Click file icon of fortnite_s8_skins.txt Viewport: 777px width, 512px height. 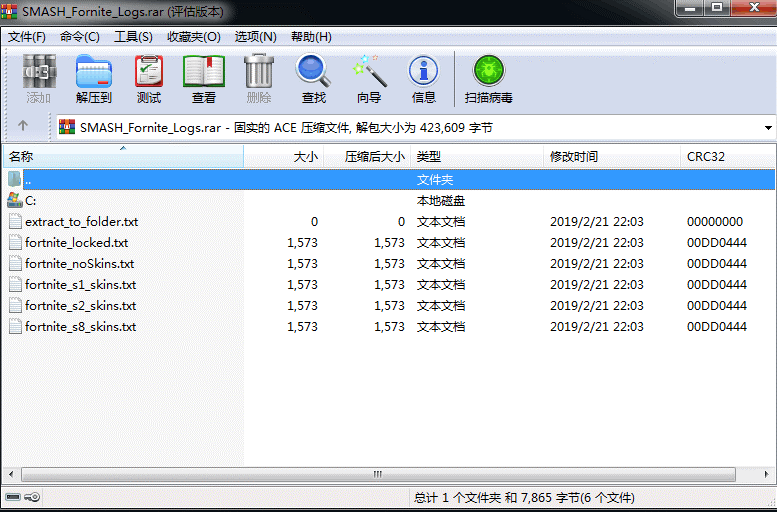tap(15, 327)
